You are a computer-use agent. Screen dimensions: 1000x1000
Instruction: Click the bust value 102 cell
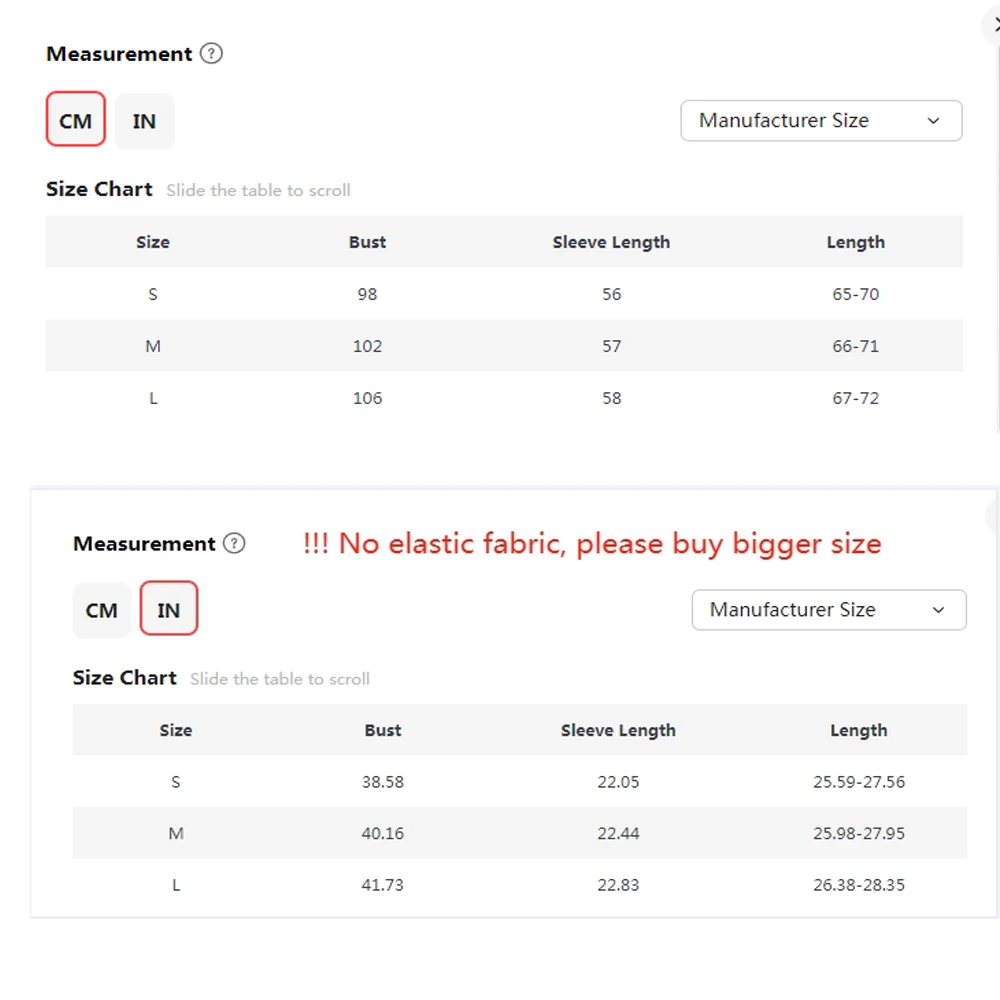pyautogui.click(x=367, y=346)
